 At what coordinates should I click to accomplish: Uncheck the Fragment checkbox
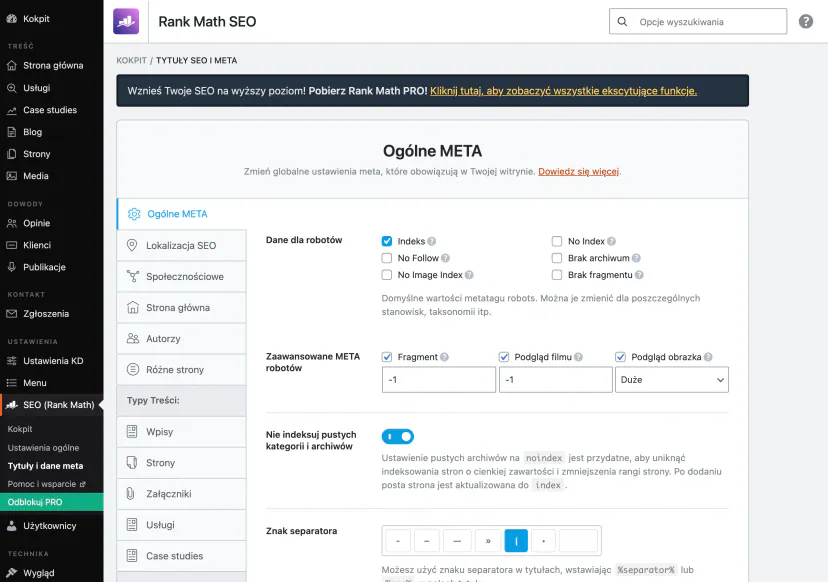(387, 357)
